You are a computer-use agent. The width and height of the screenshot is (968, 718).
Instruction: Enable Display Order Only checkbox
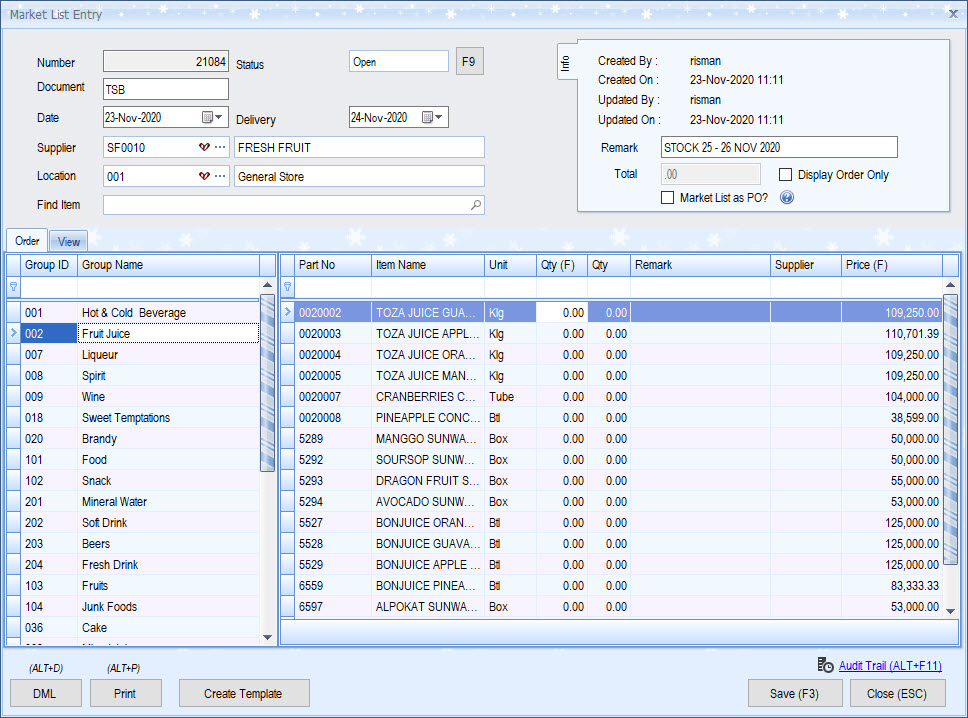coord(786,175)
